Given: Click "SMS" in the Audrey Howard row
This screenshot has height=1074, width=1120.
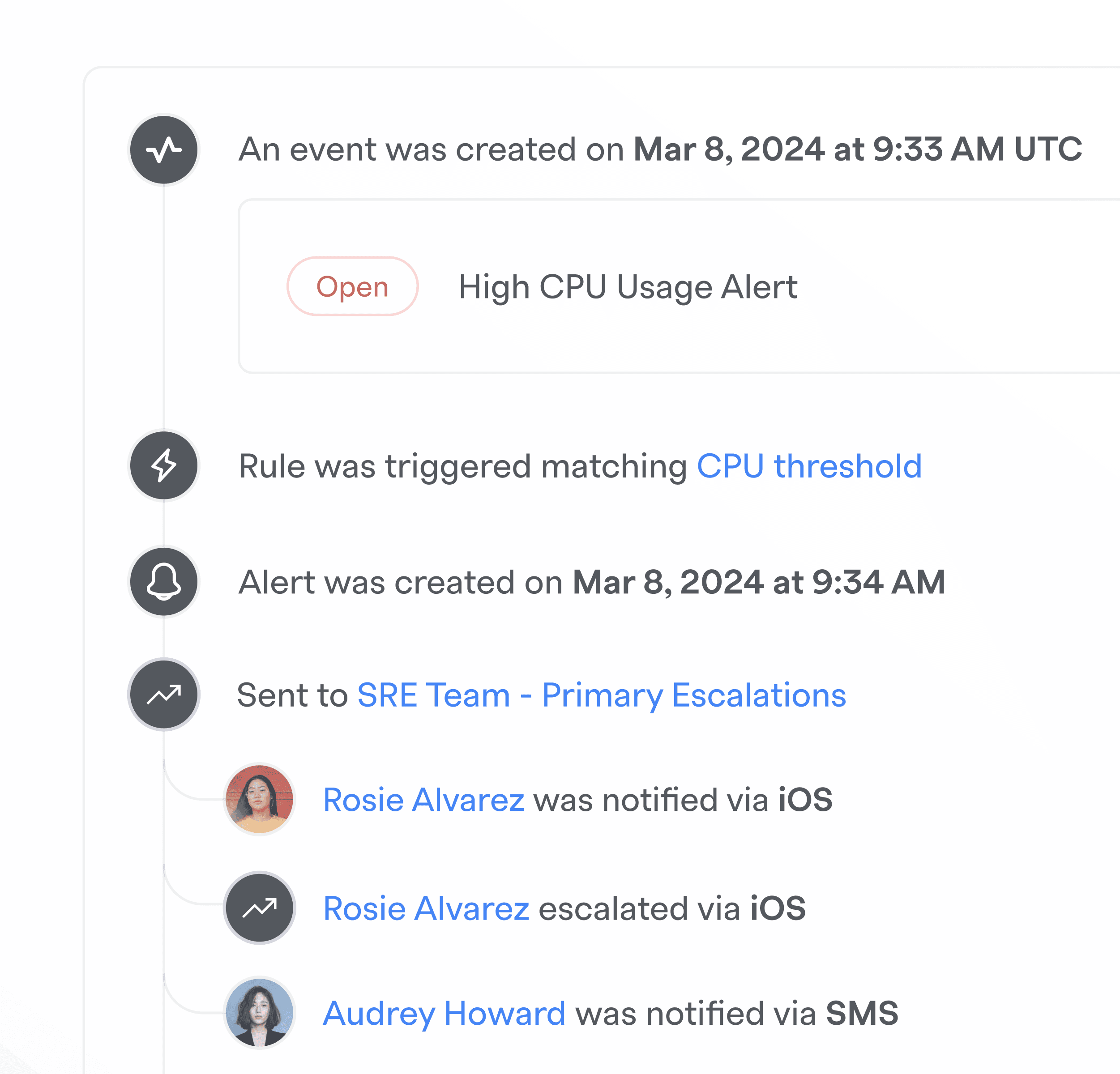Looking at the screenshot, I should coord(862,1014).
